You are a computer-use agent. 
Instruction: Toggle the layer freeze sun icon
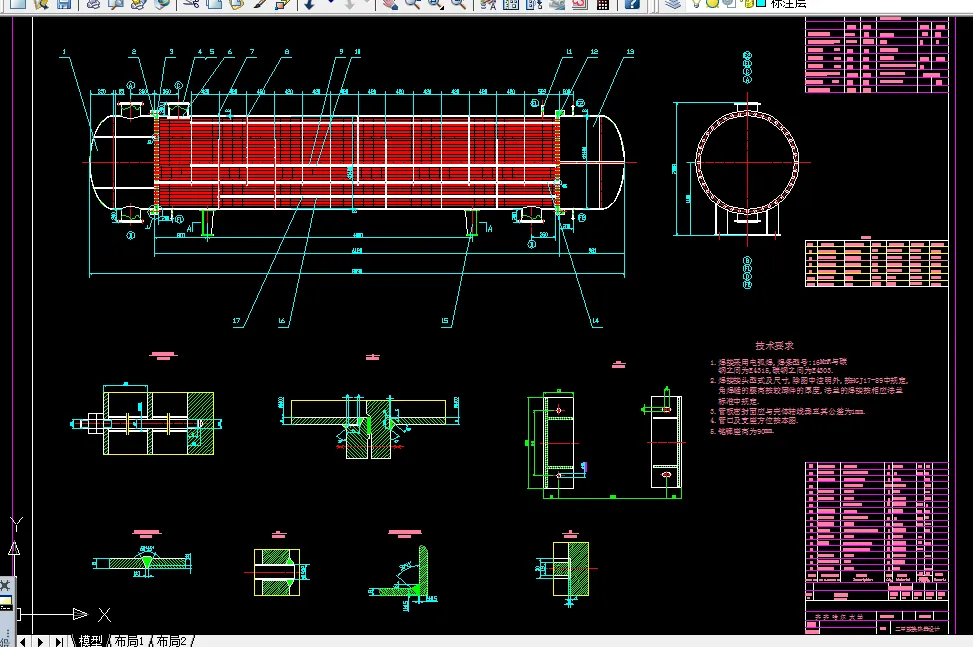click(x=712, y=3)
